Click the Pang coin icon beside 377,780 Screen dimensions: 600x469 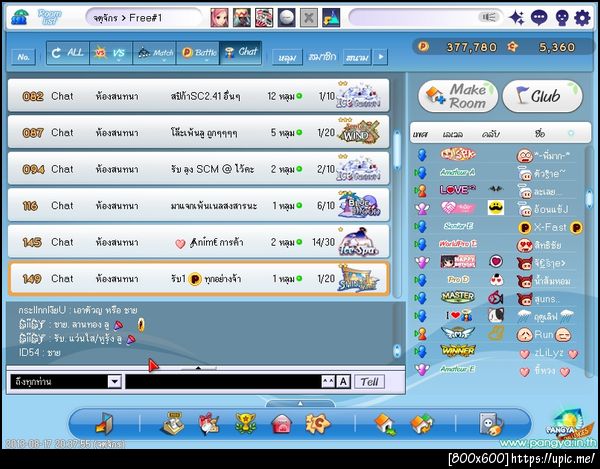(423, 47)
